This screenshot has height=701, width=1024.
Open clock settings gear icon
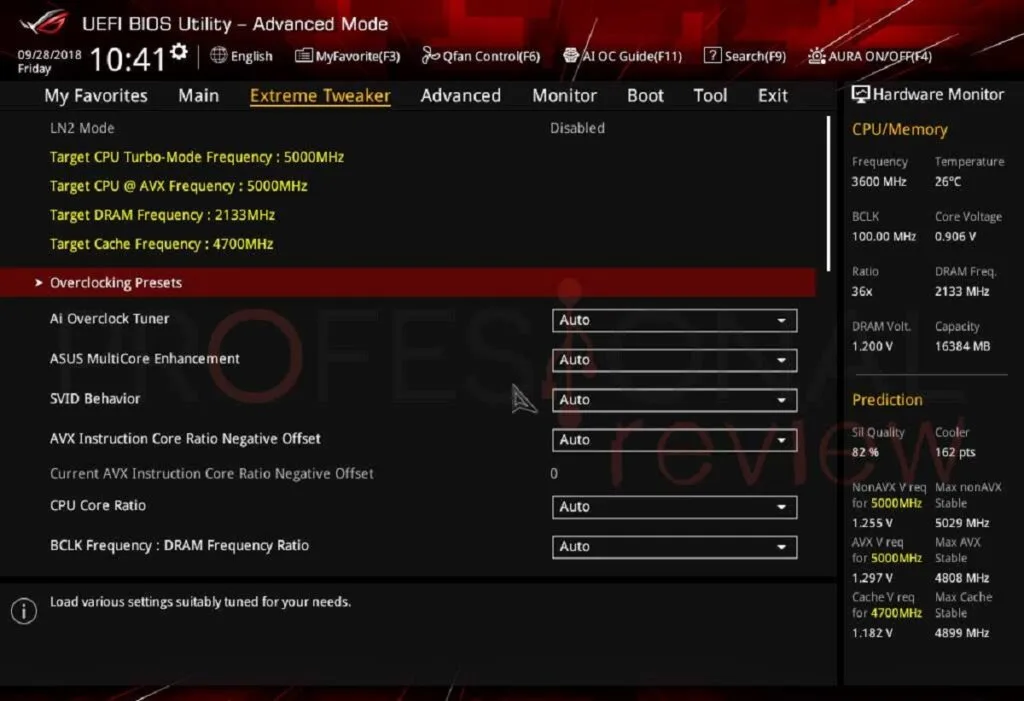coord(179,52)
